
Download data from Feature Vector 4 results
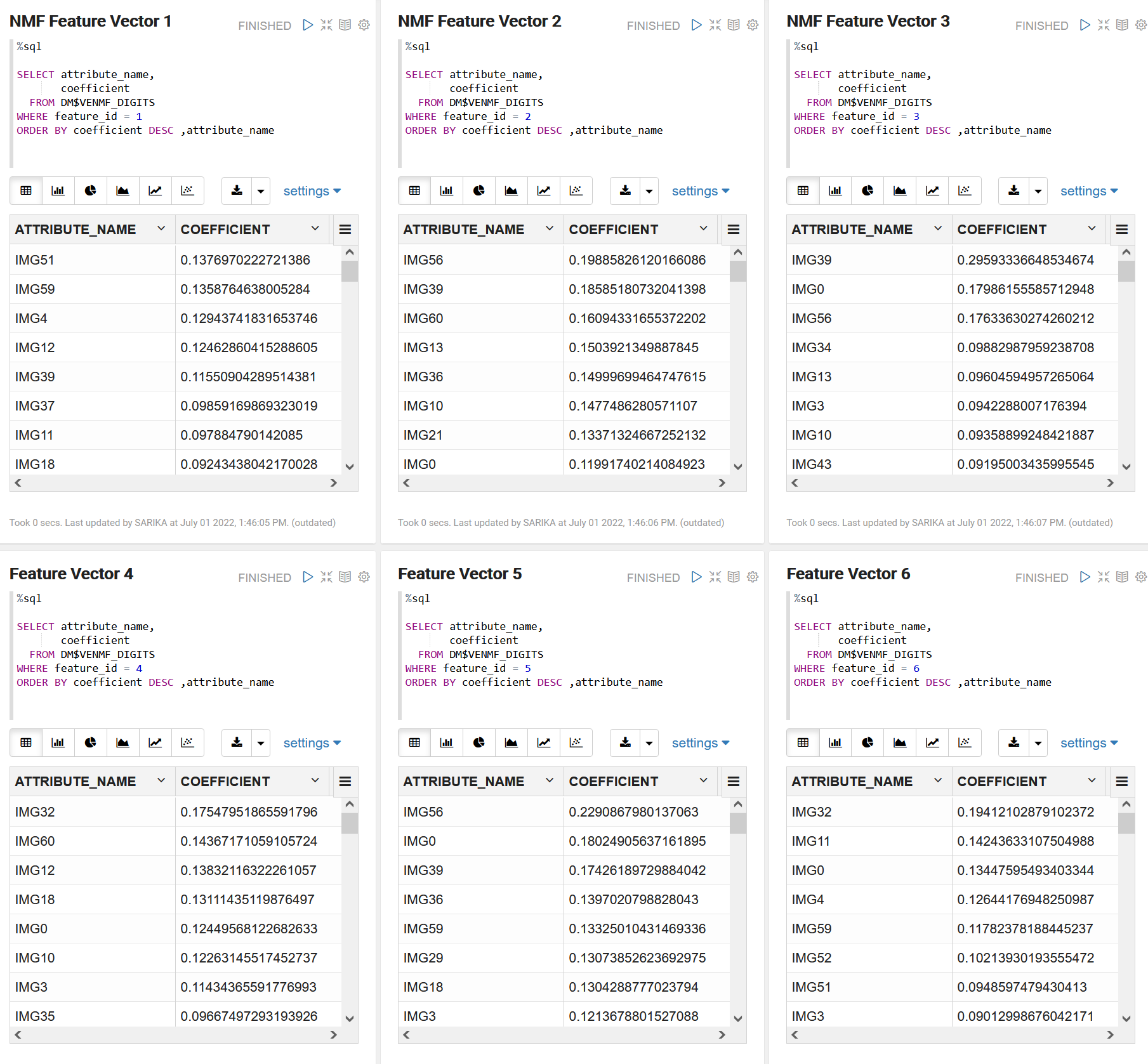coord(237,742)
